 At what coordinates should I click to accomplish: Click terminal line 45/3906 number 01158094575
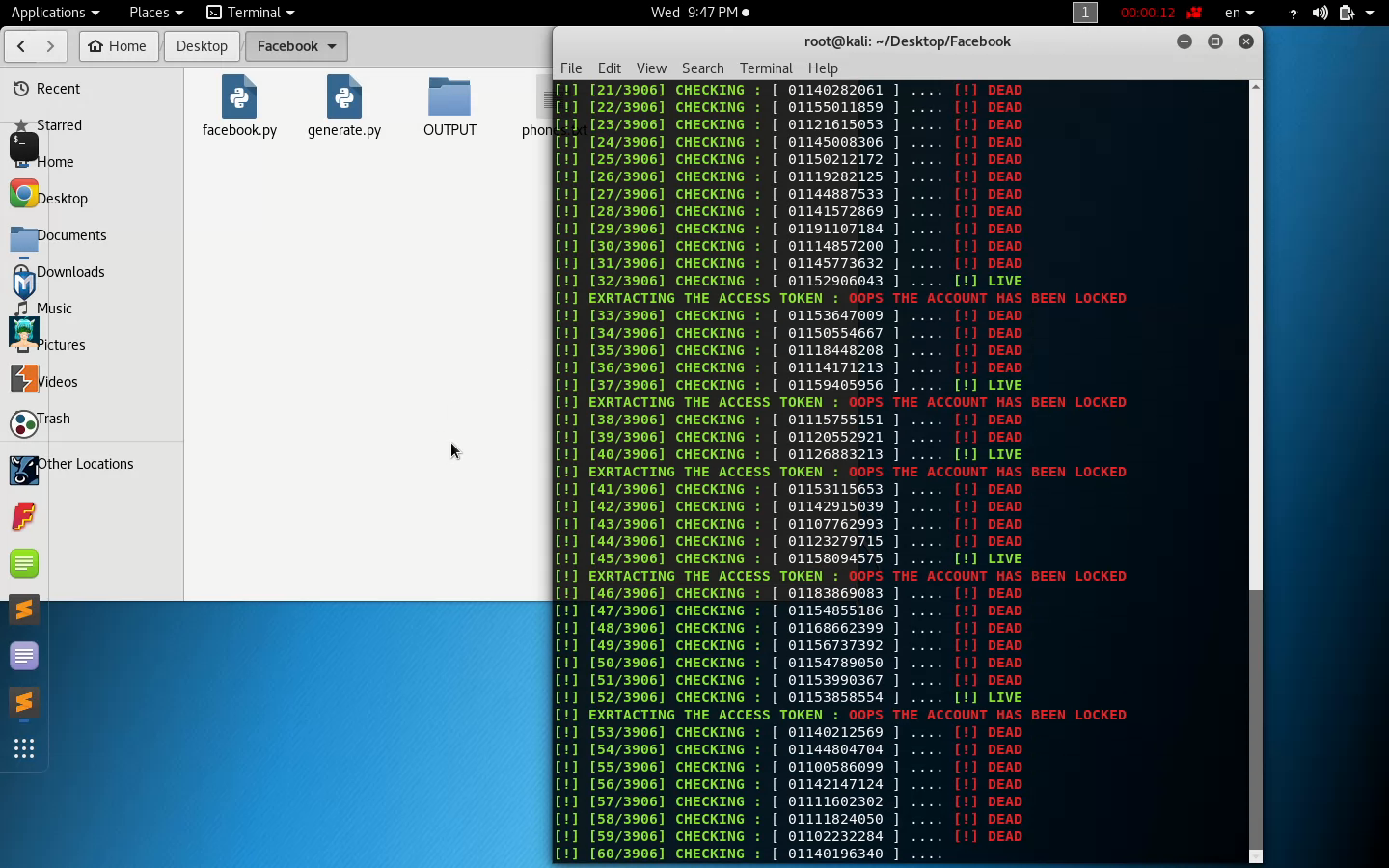835,558
